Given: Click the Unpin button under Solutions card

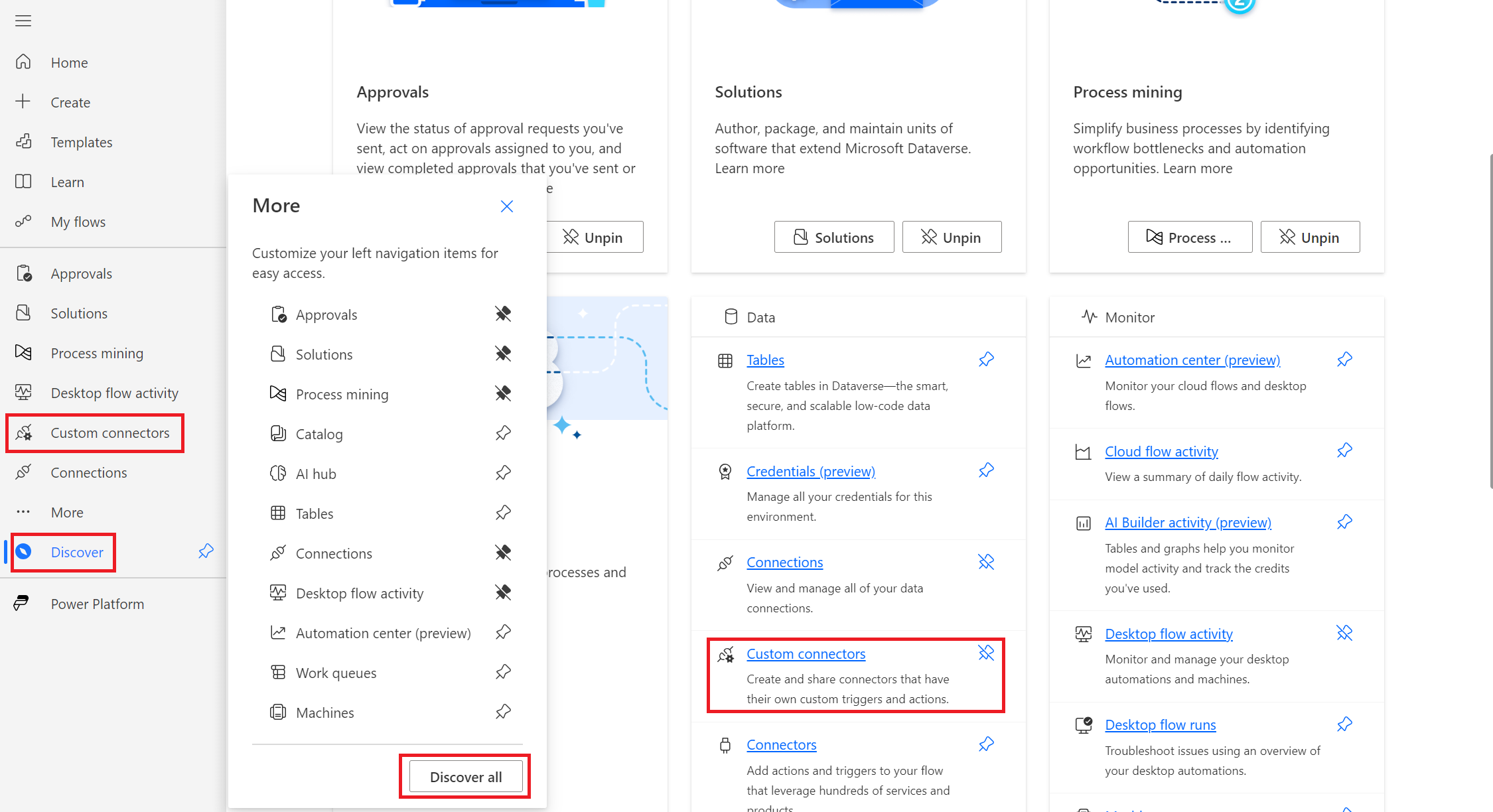Looking at the screenshot, I should (x=952, y=237).
